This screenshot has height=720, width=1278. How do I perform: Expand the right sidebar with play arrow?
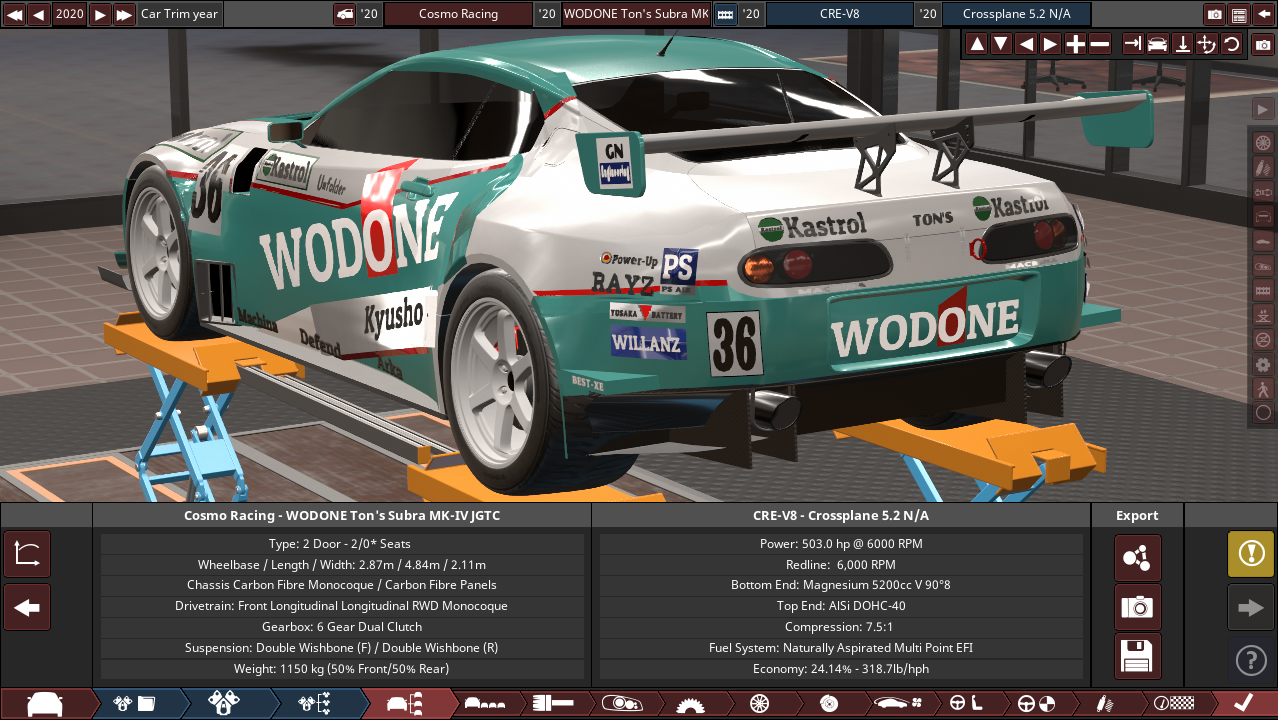coord(1263,109)
